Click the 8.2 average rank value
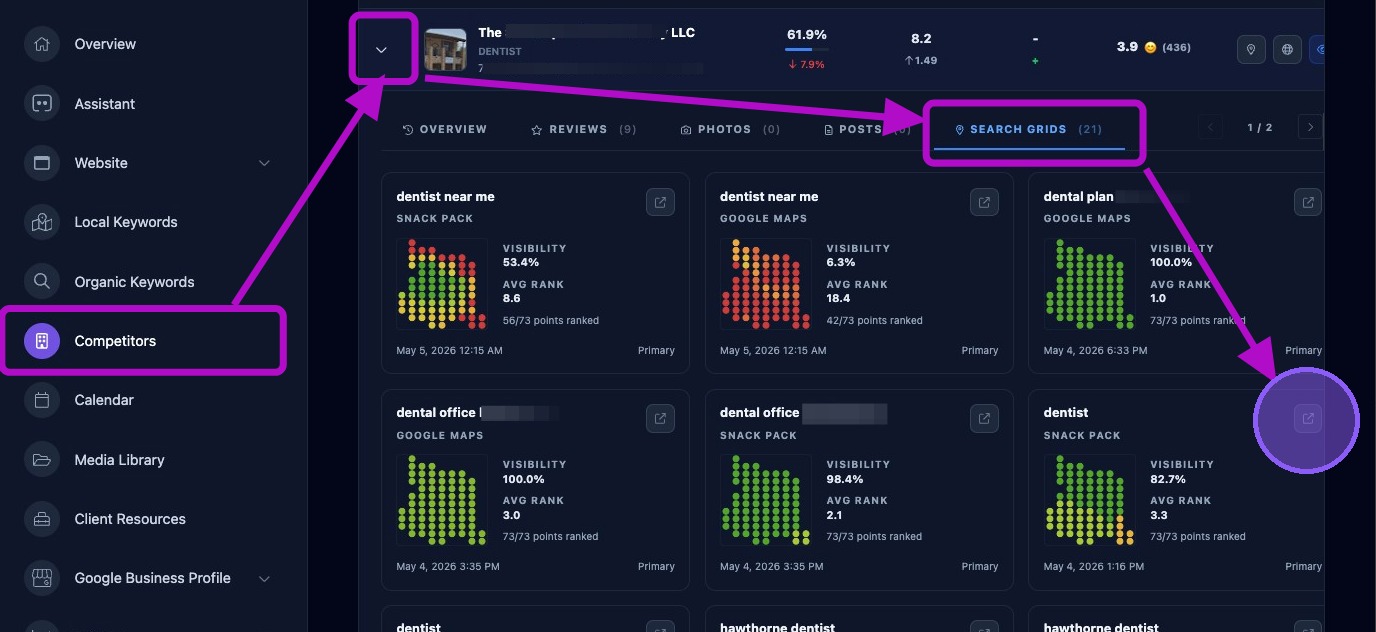This screenshot has height=632, width=1376. click(921, 39)
